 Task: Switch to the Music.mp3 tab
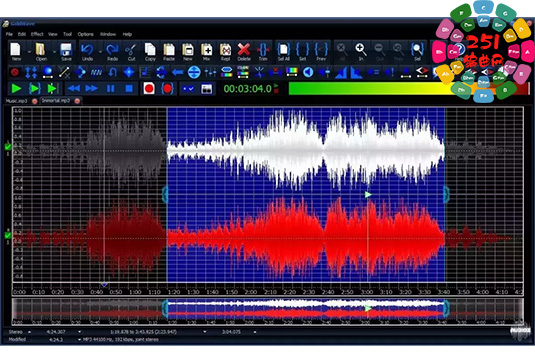point(17,101)
